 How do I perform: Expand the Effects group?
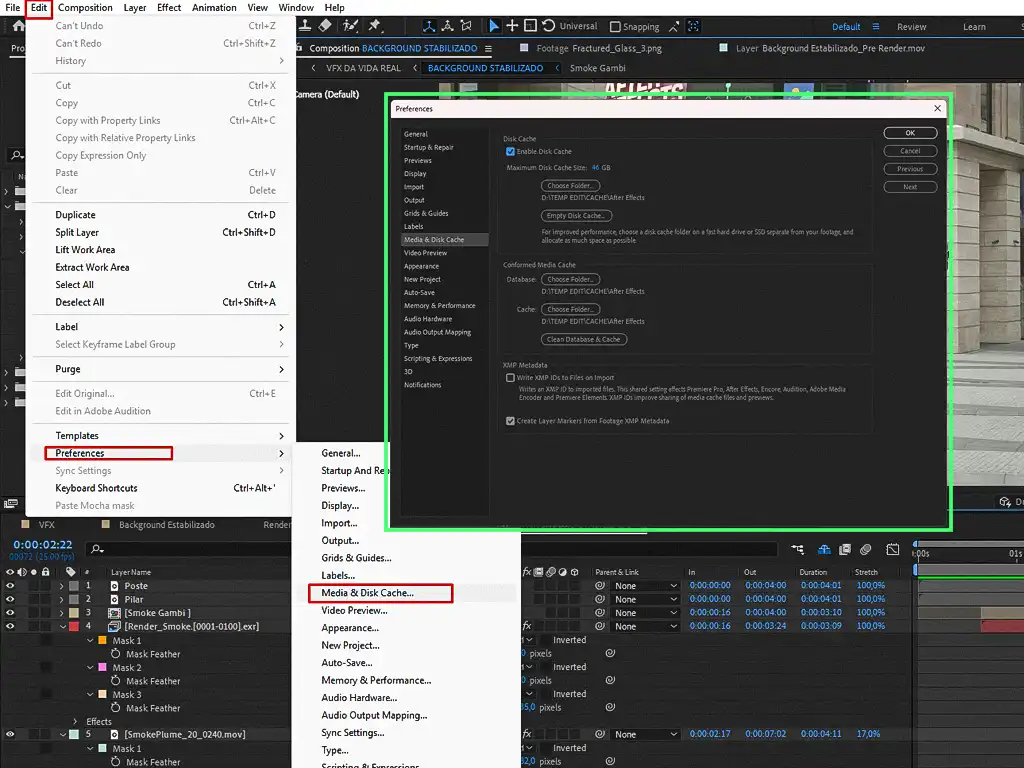click(x=75, y=722)
